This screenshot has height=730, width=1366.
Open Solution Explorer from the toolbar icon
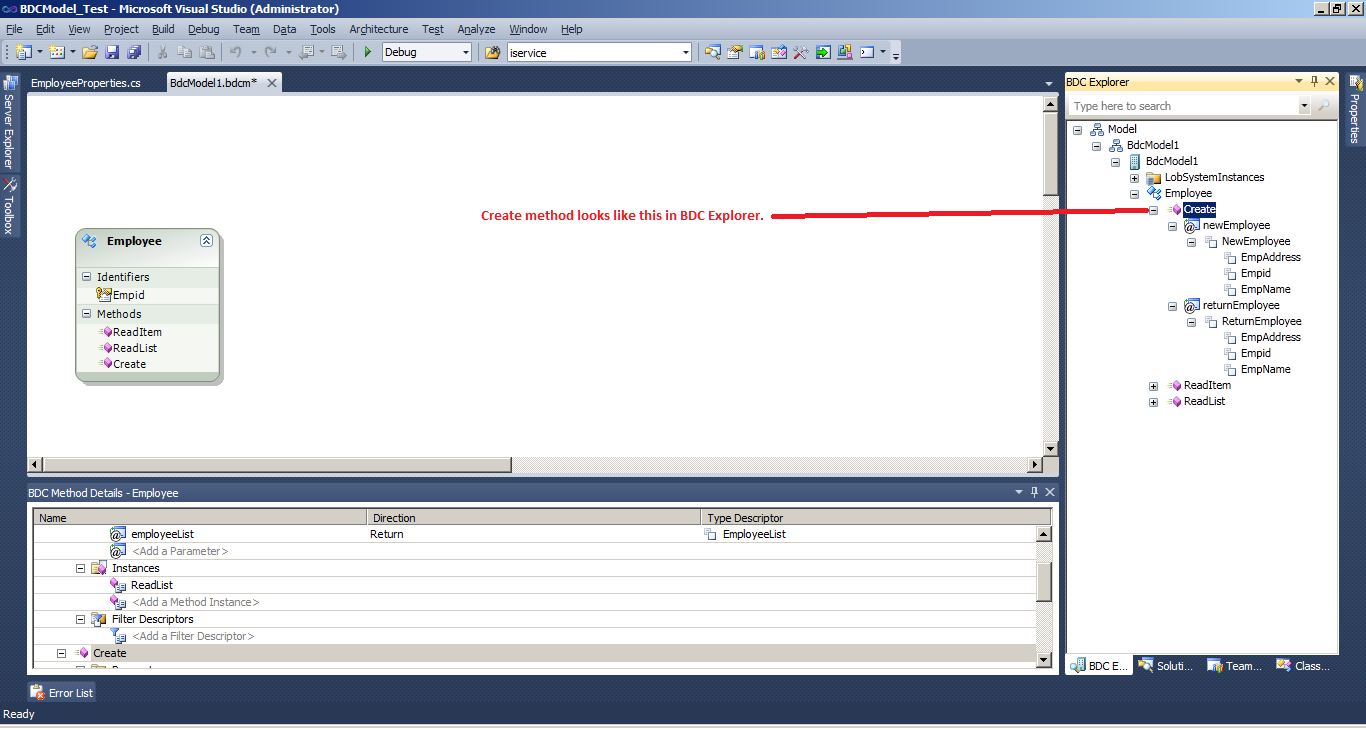point(713,52)
